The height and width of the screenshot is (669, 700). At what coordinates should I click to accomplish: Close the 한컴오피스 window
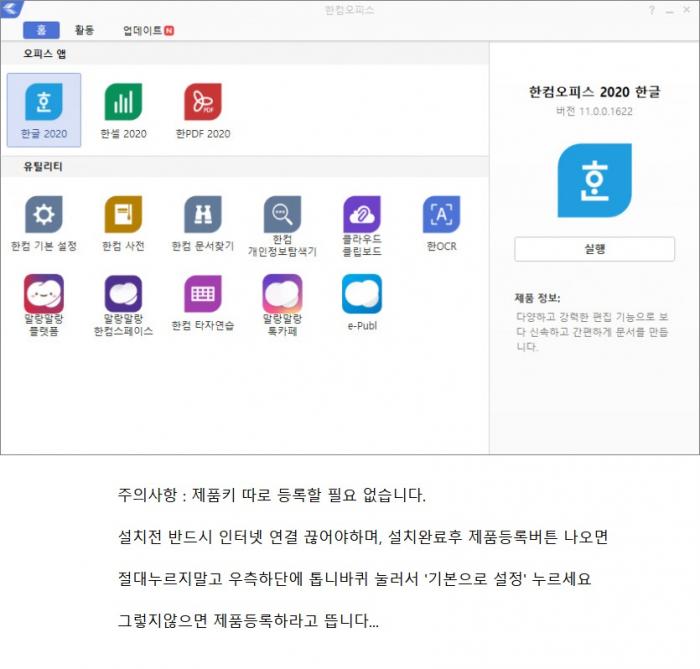pyautogui.click(x=687, y=10)
